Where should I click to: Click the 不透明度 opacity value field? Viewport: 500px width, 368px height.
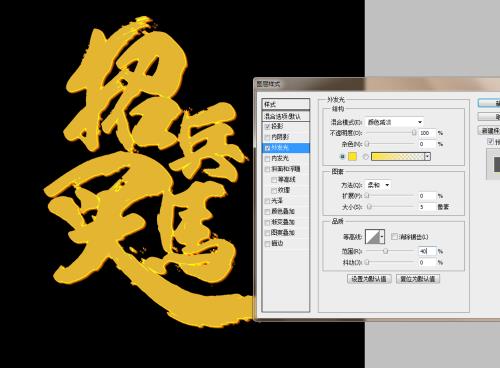427,133
